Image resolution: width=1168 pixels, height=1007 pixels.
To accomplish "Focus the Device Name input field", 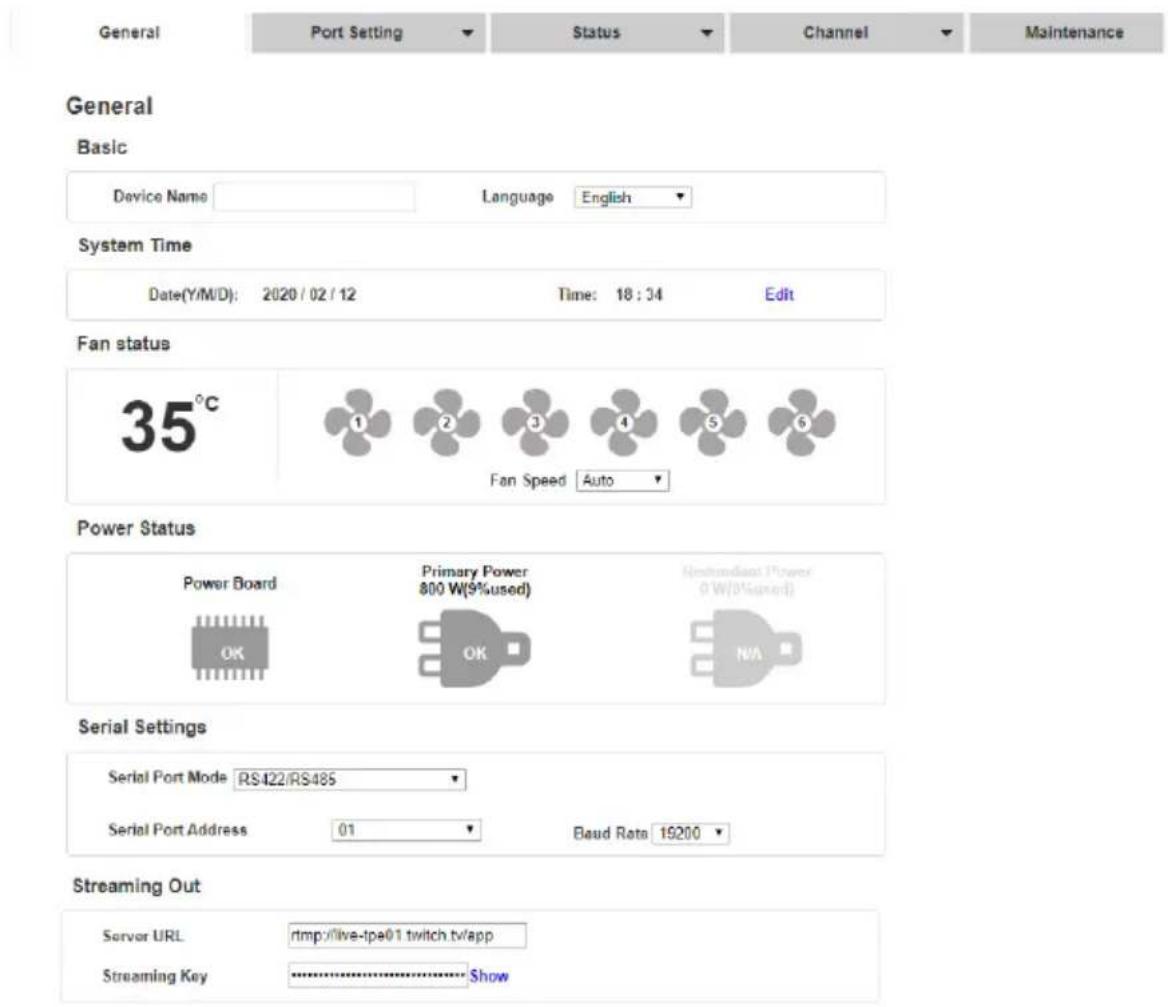I will pyautogui.click(x=314, y=197).
